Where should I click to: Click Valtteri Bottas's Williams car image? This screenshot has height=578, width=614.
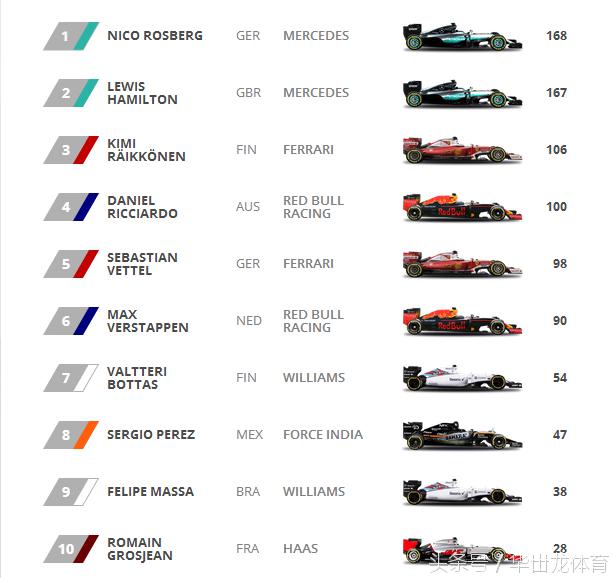pos(461,379)
